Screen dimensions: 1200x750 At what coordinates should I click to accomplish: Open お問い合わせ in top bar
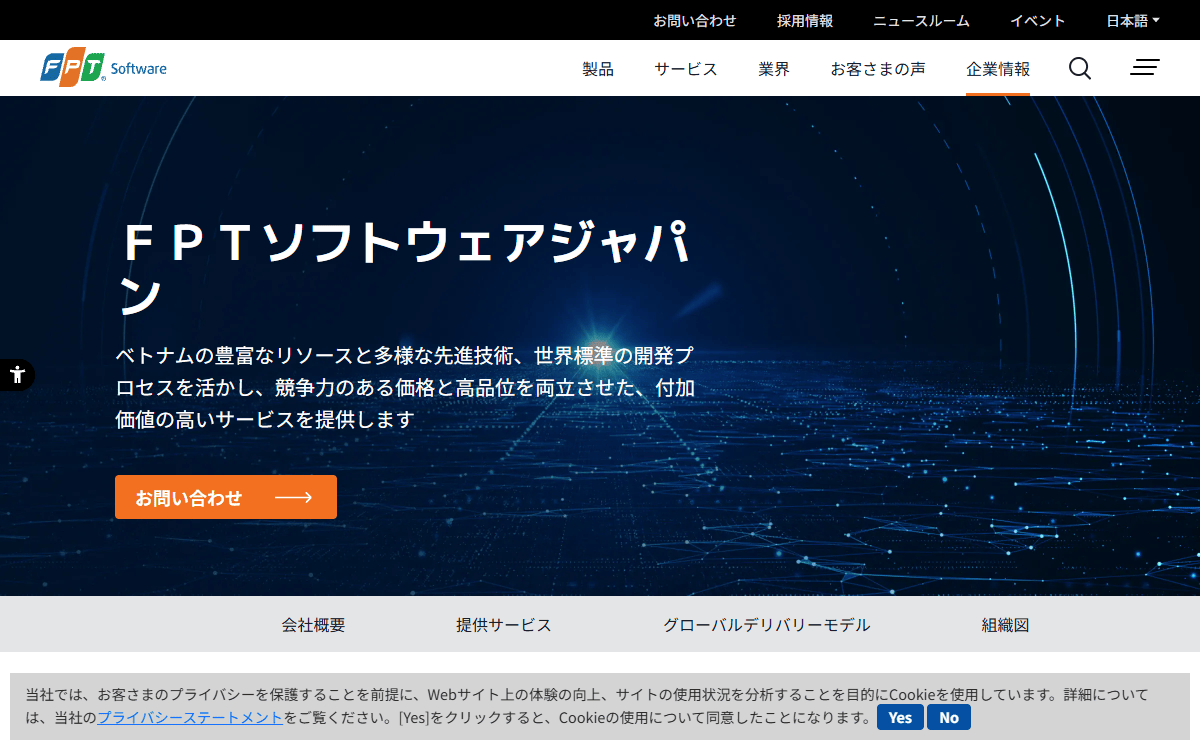coord(695,20)
